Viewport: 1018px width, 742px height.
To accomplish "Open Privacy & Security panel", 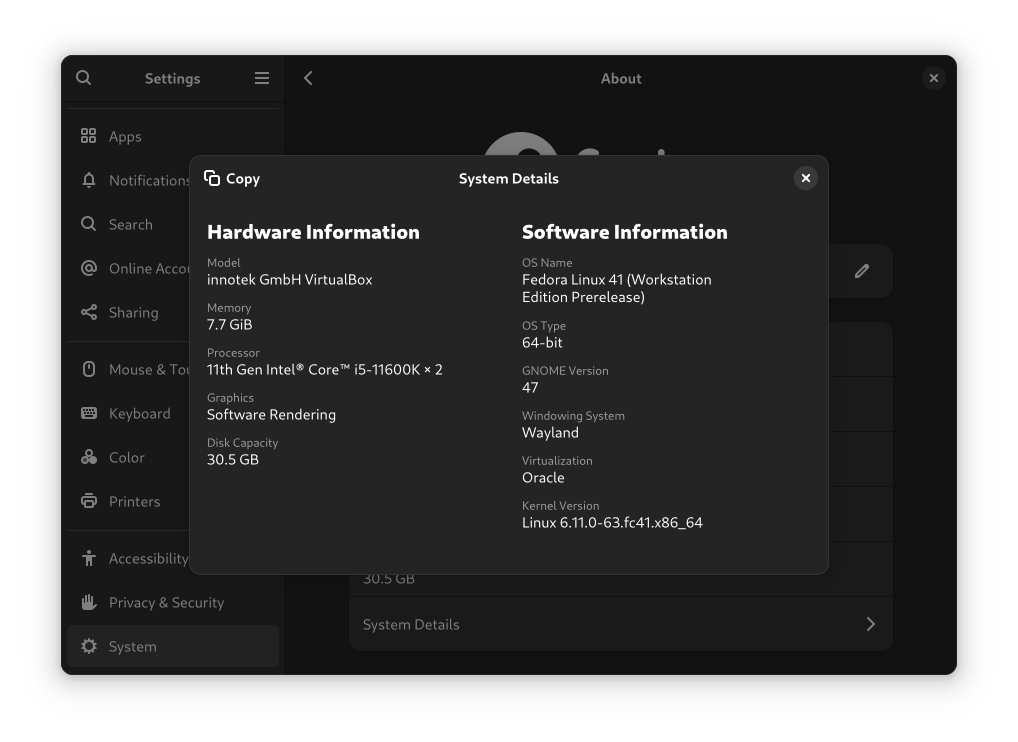I will click(x=166, y=602).
